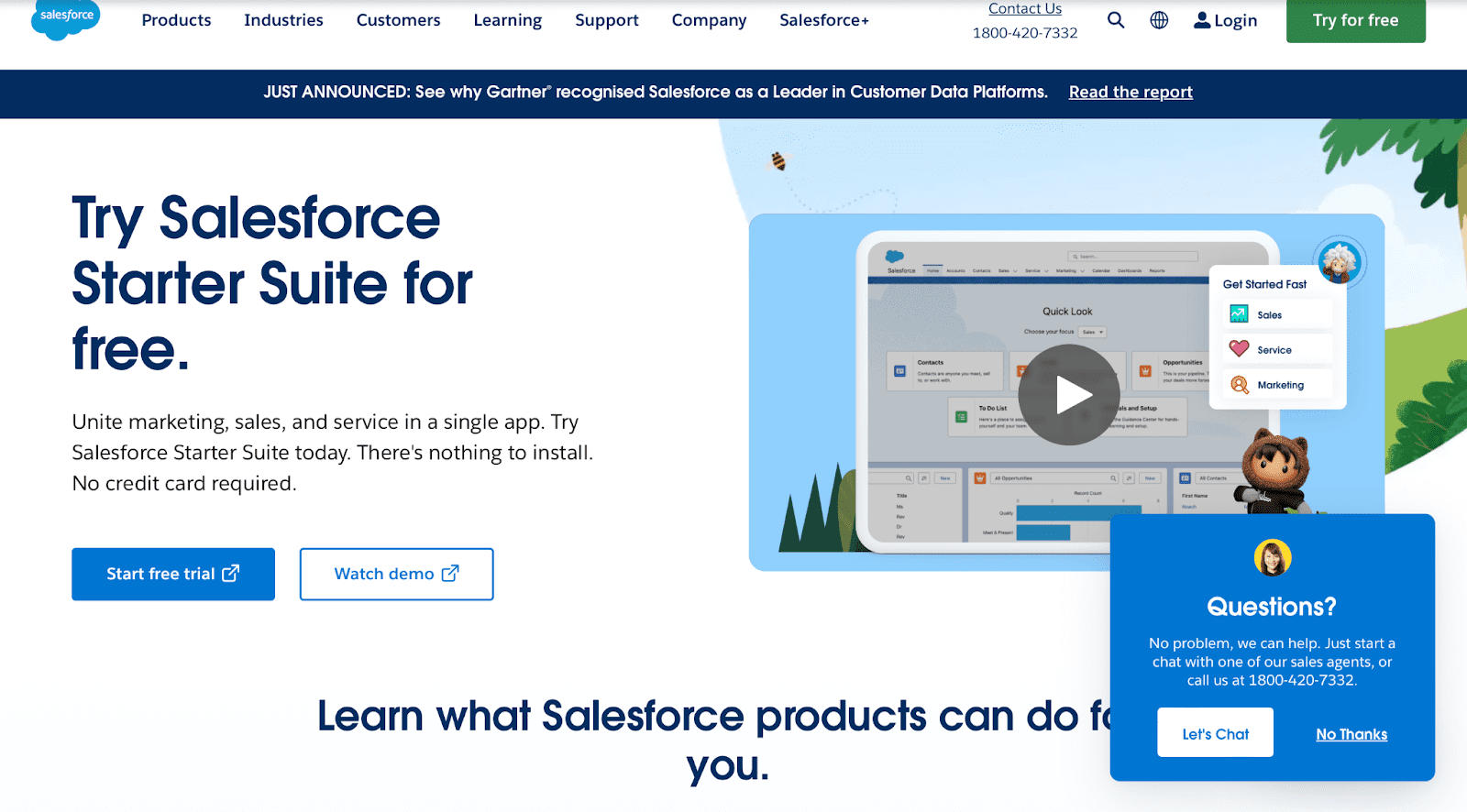Open the Learning menu

507,20
